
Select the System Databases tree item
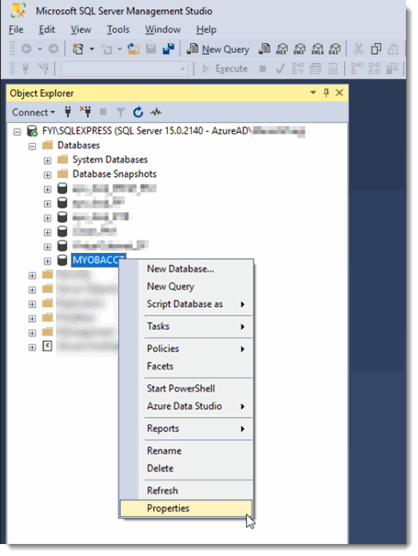[110, 160]
